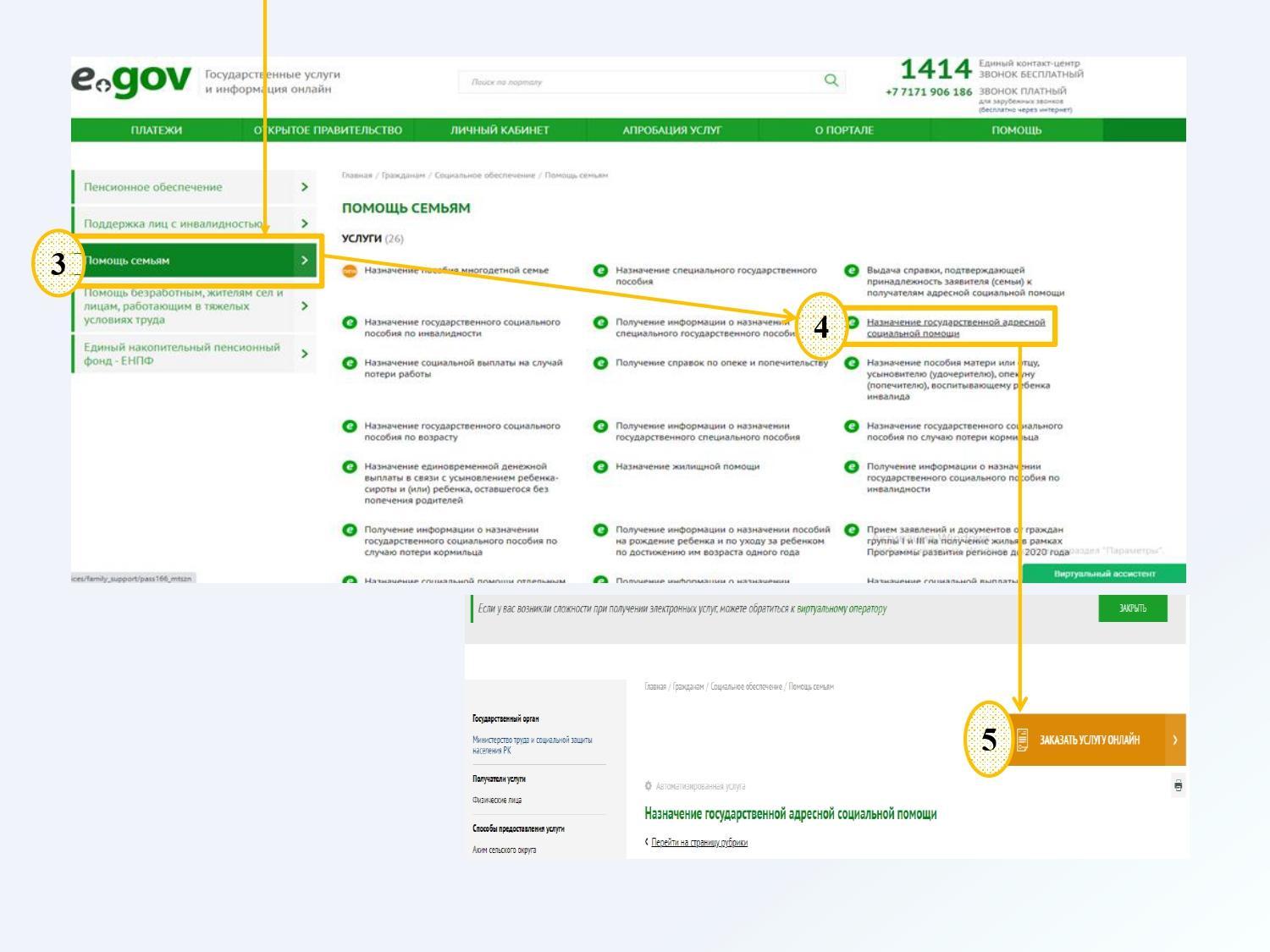1270x952 pixels.
Task: Click the document icon on order online button
Action: (1023, 740)
